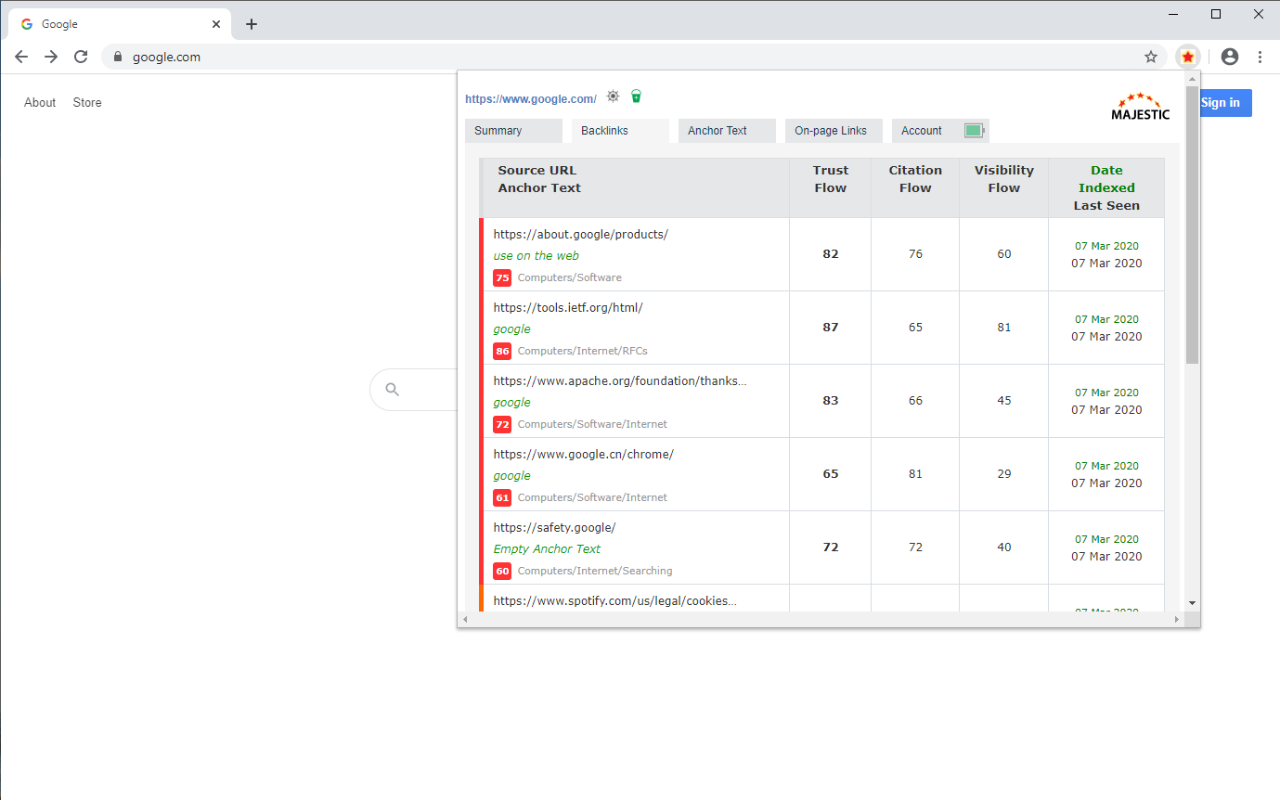Visit the About link on the Google homepage
The image size is (1280, 800).
pyautogui.click(x=40, y=102)
